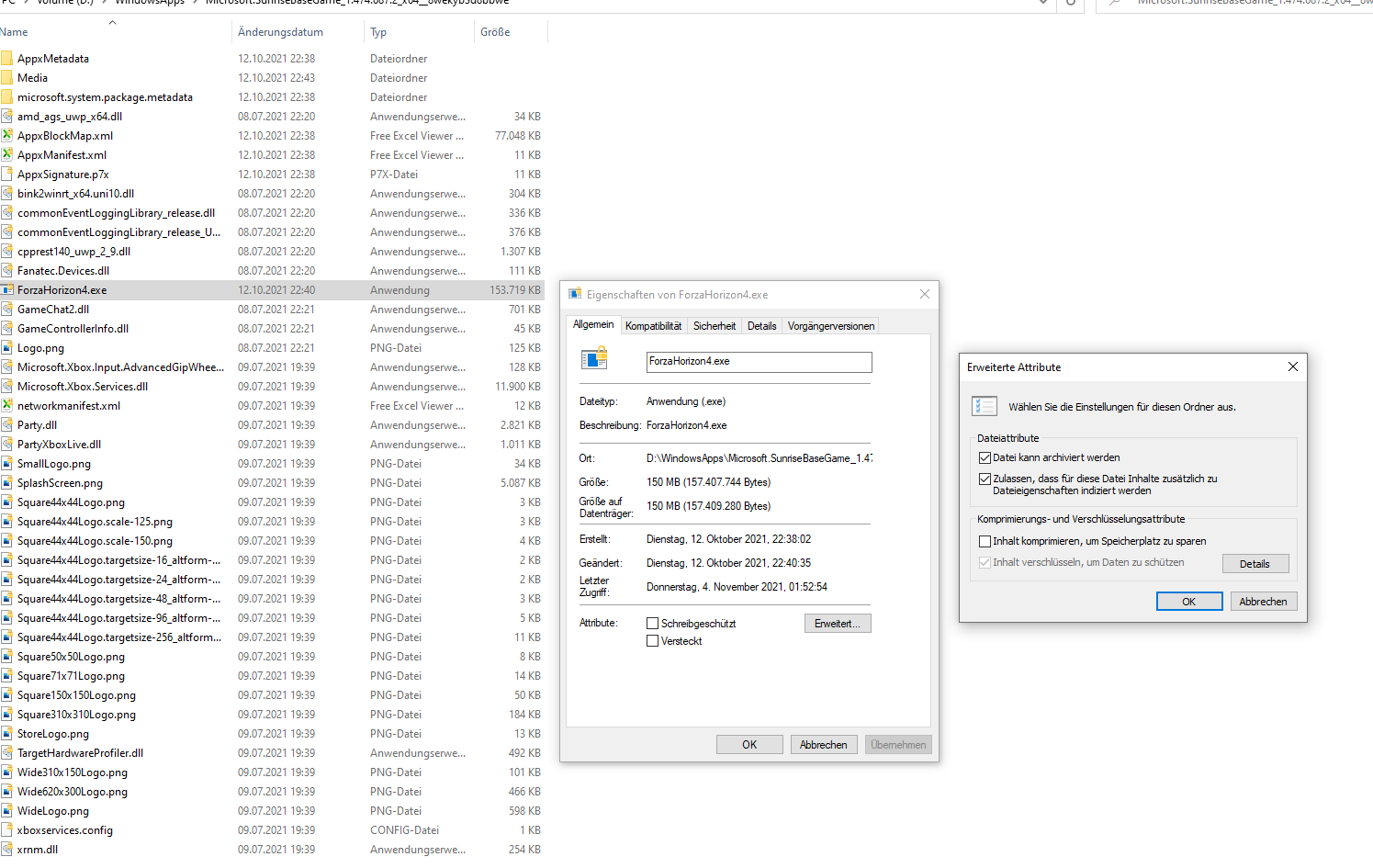This screenshot has width=1373, height=868.
Task: Click OK in the properties dialog
Action: (x=749, y=745)
